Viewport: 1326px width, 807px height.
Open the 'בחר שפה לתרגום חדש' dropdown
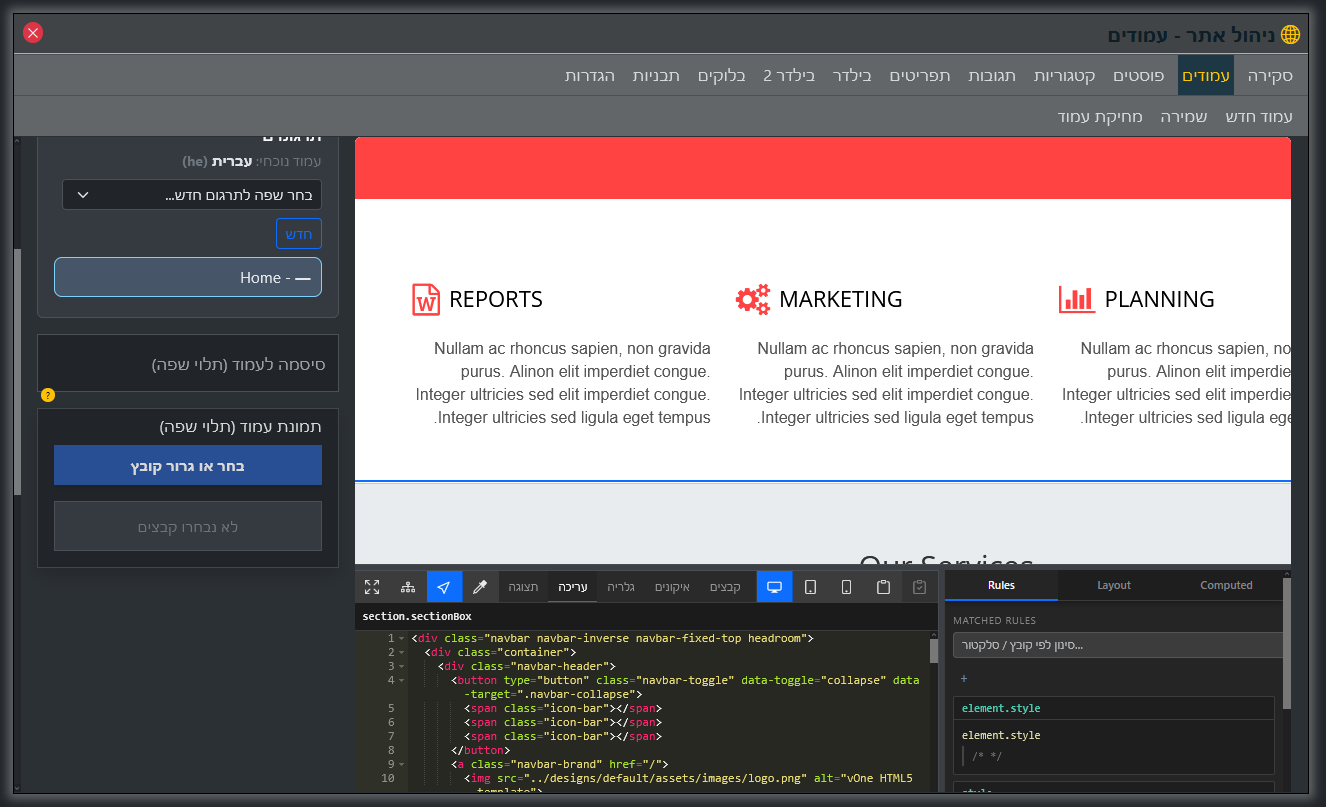point(192,195)
